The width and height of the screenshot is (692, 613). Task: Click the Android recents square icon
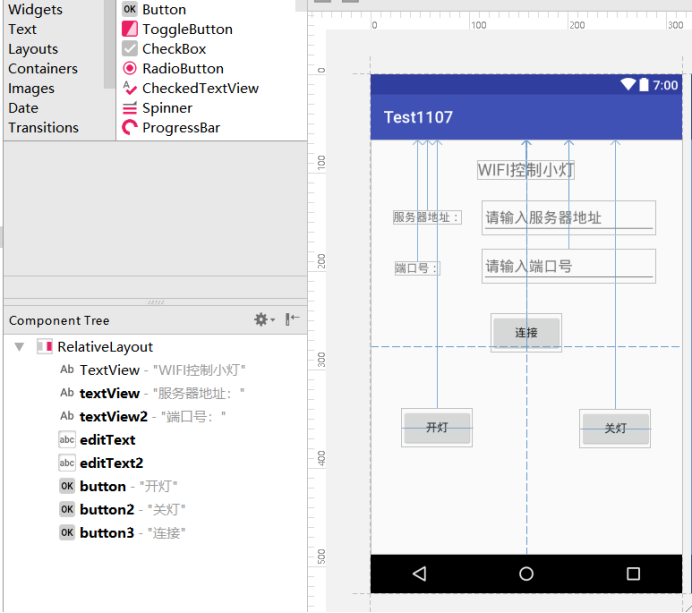pyautogui.click(x=633, y=574)
